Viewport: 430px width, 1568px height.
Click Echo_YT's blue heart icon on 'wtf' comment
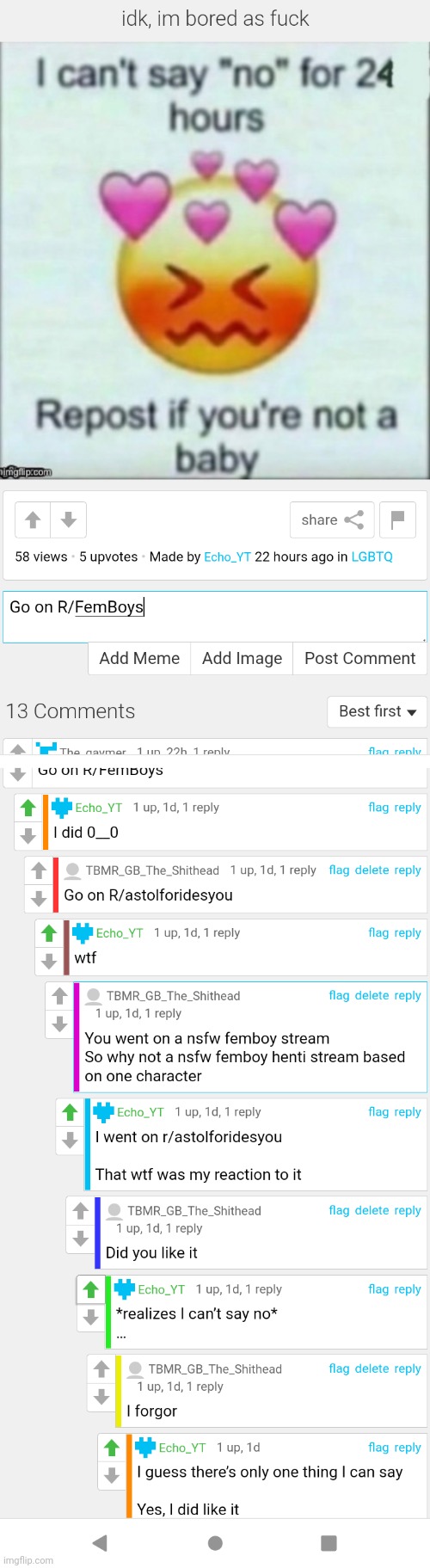point(83,932)
